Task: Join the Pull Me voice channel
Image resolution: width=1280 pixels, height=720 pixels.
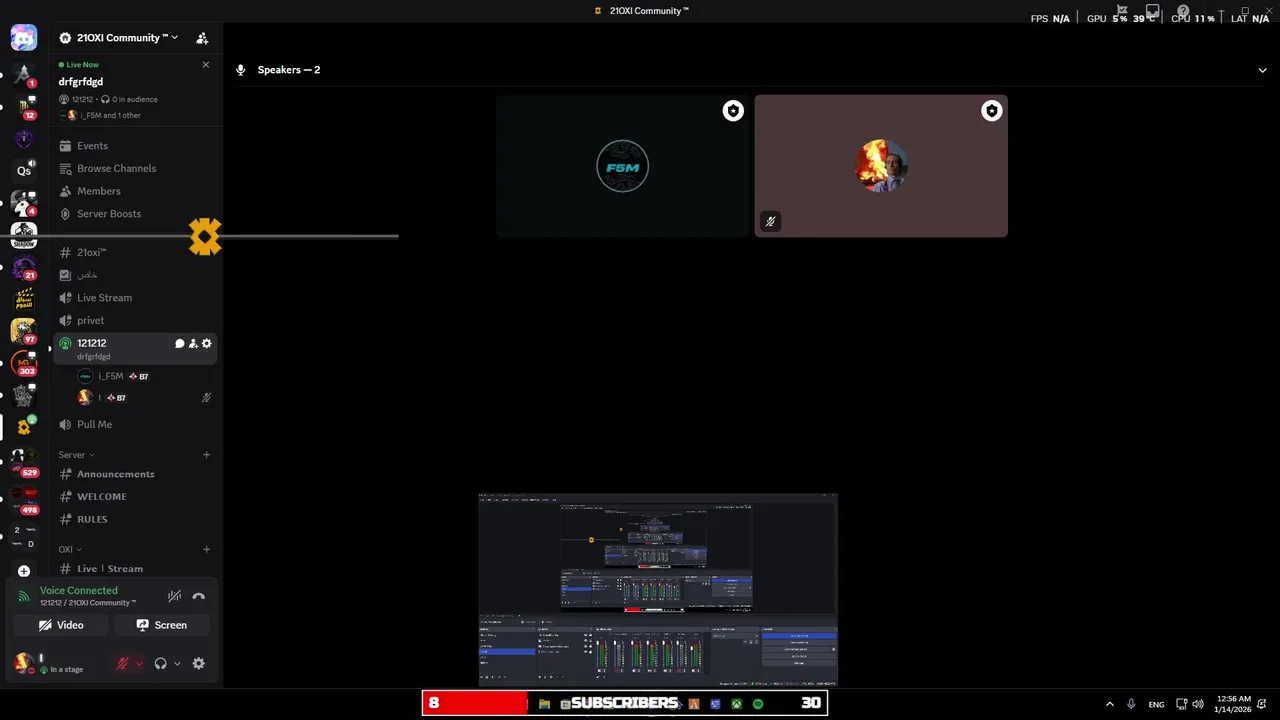Action: click(135, 424)
